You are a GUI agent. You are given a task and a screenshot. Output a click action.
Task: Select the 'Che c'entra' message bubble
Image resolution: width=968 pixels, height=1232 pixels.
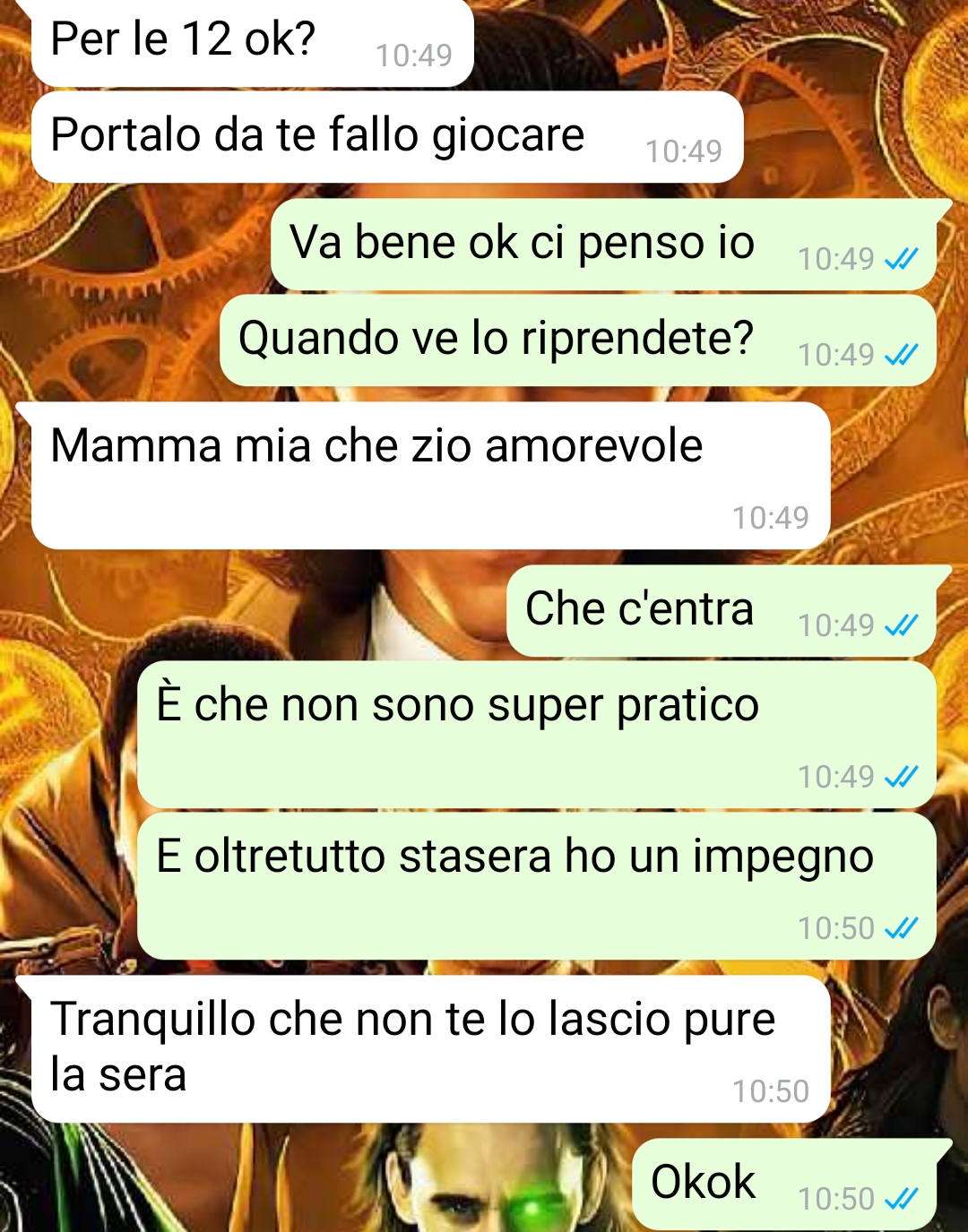(722, 611)
